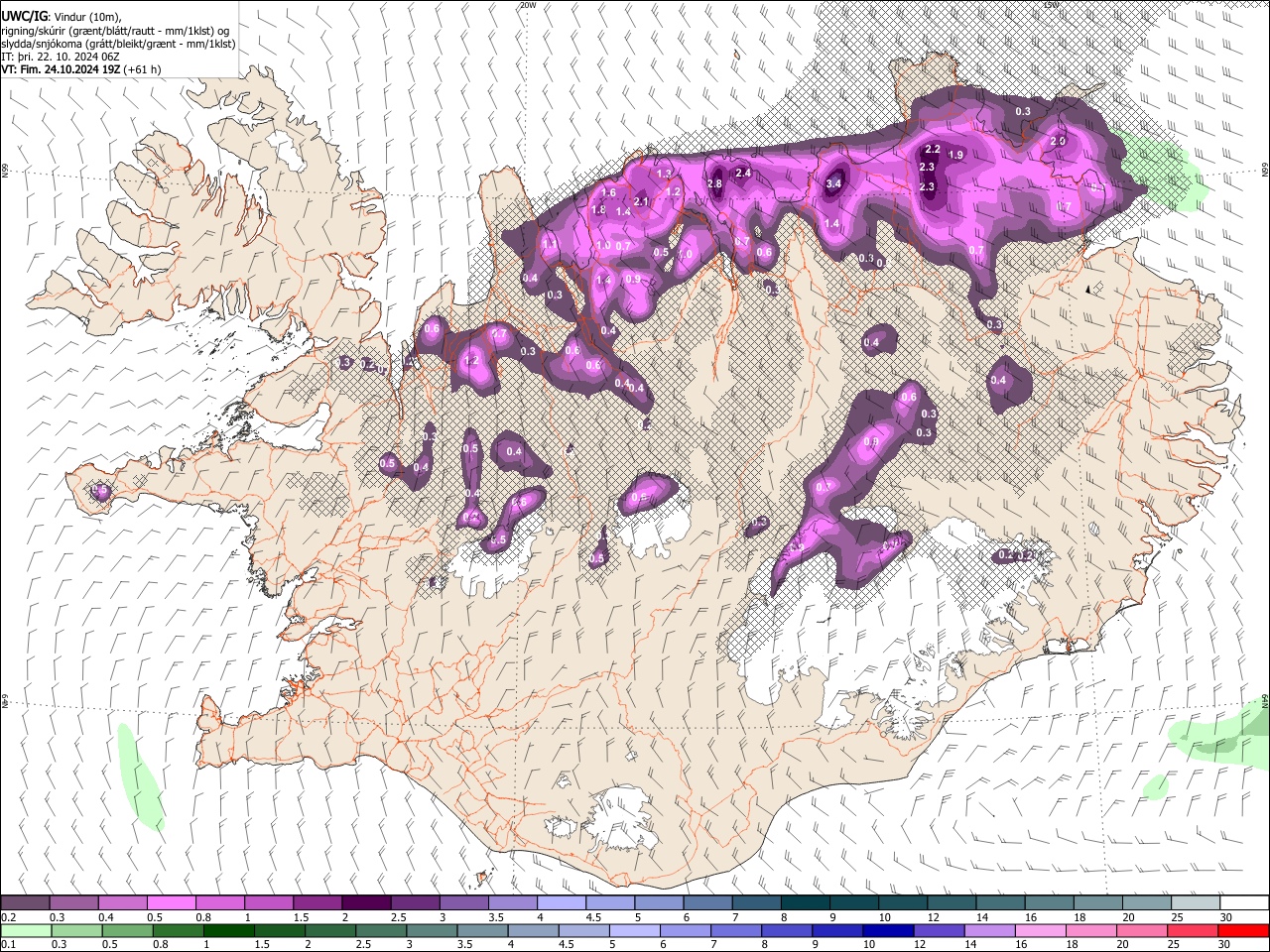Select the violet 12–14 rain legend swatch
The image size is (1270, 952).
click(938, 930)
